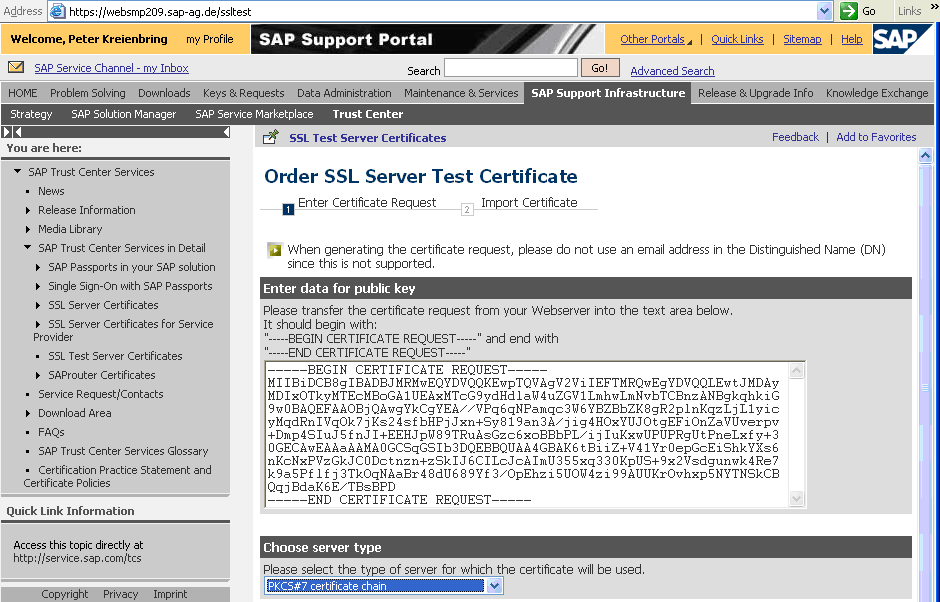Click the pin icon beside SSL Test Server Certificates
This screenshot has height=602, width=940.
271,137
